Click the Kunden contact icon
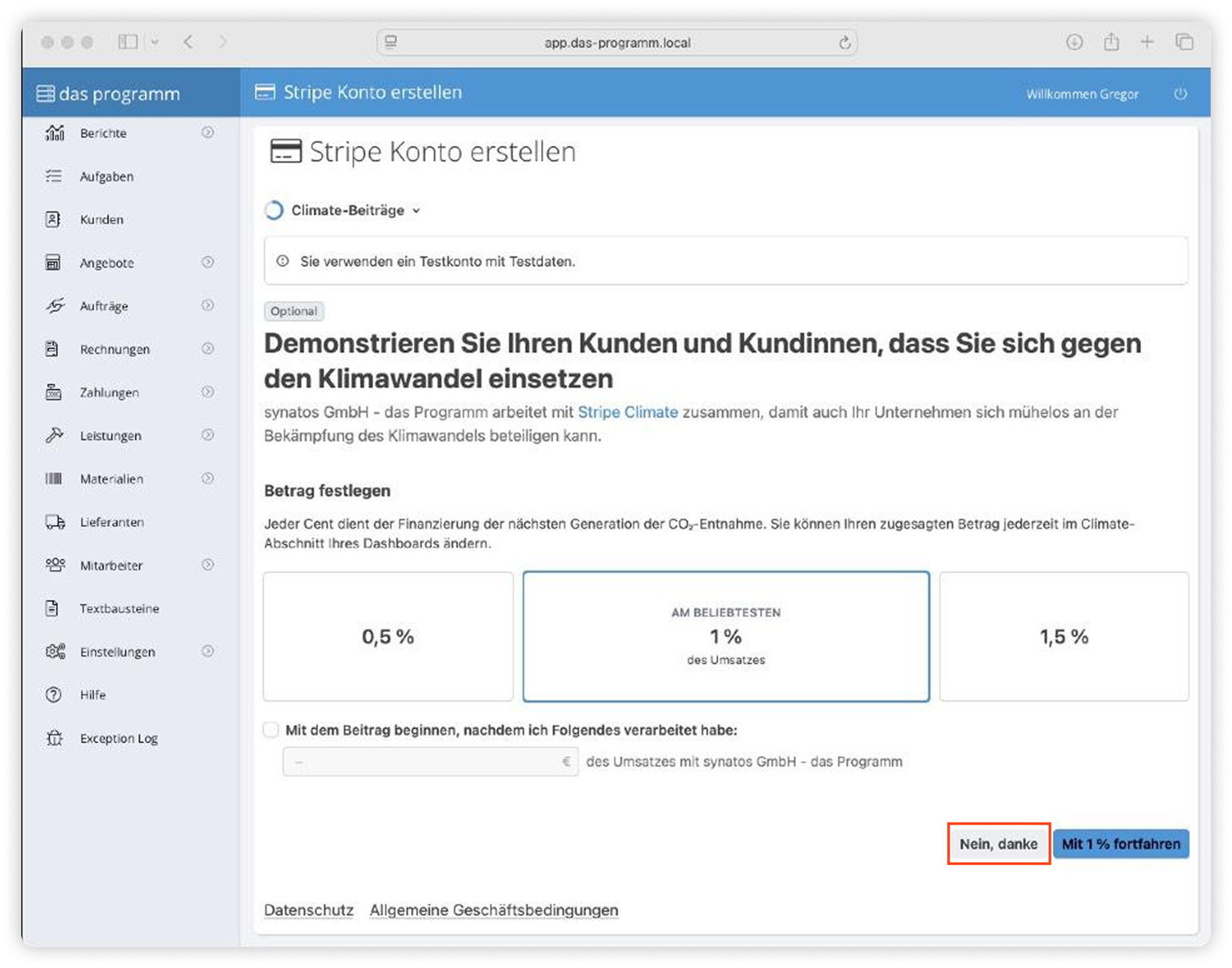 pos(53,219)
